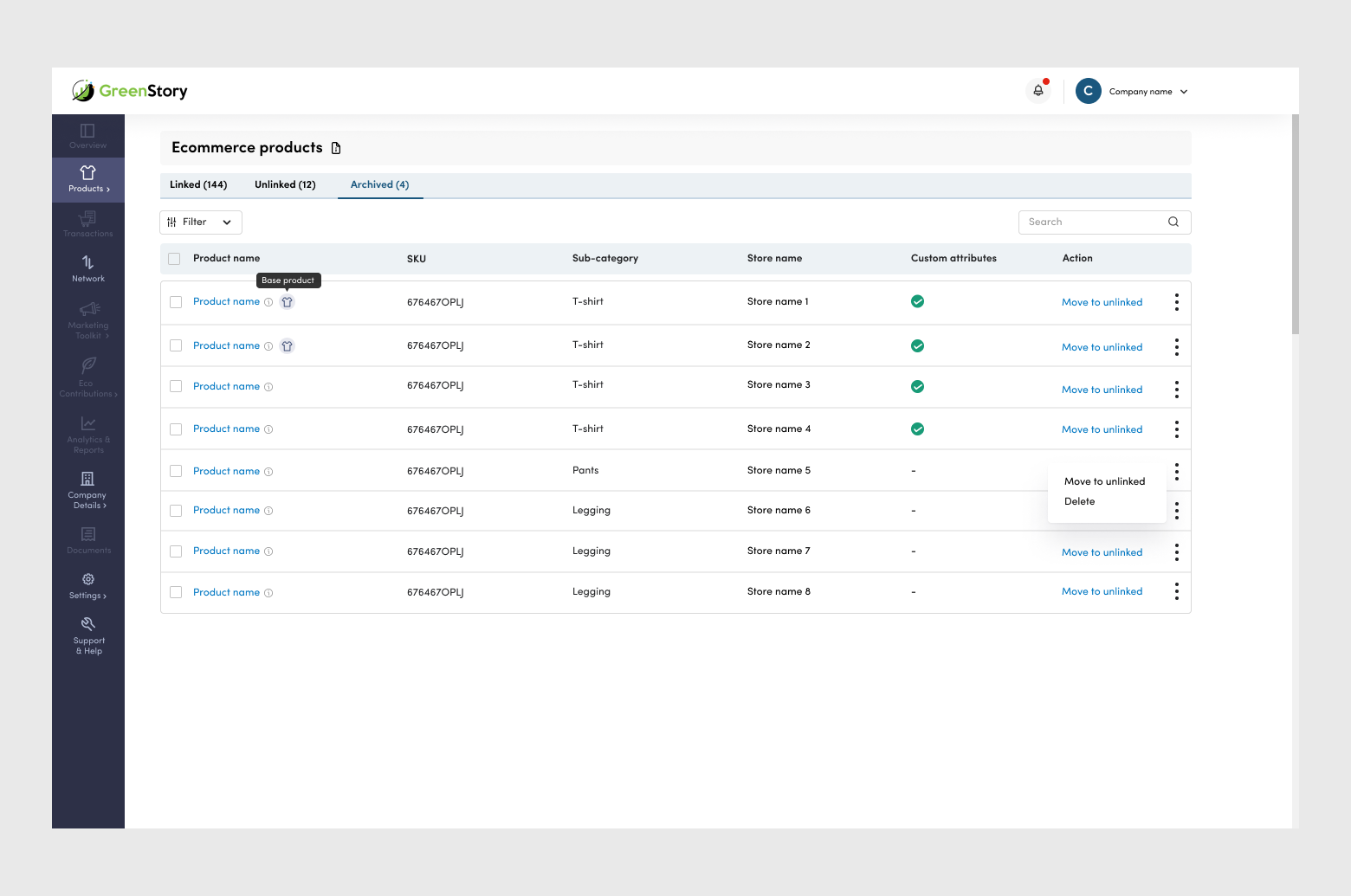Click Move to unlinked for Store name 2
The width and height of the screenshot is (1351, 896).
click(x=1102, y=347)
